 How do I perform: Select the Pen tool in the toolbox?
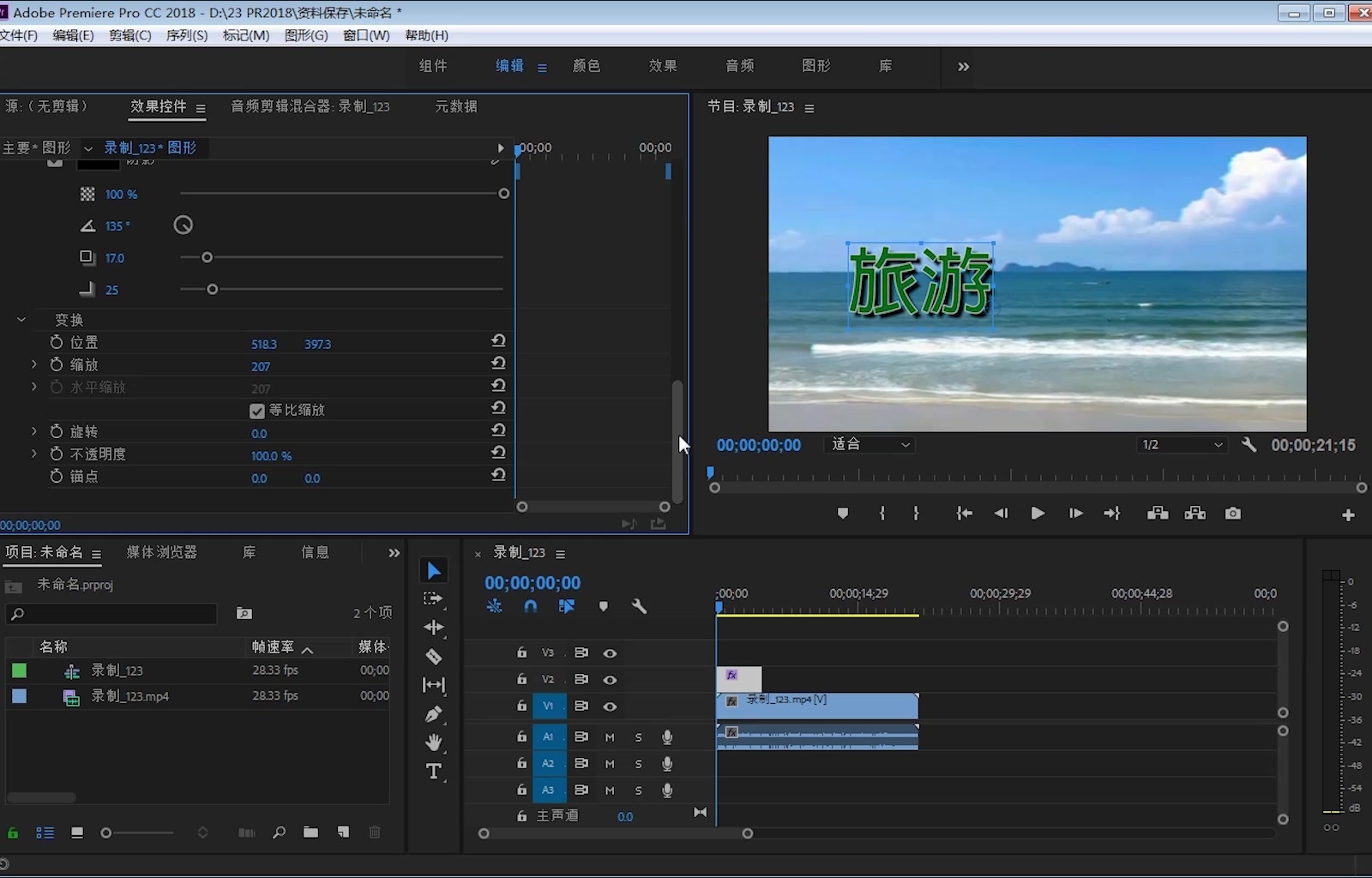coord(434,714)
